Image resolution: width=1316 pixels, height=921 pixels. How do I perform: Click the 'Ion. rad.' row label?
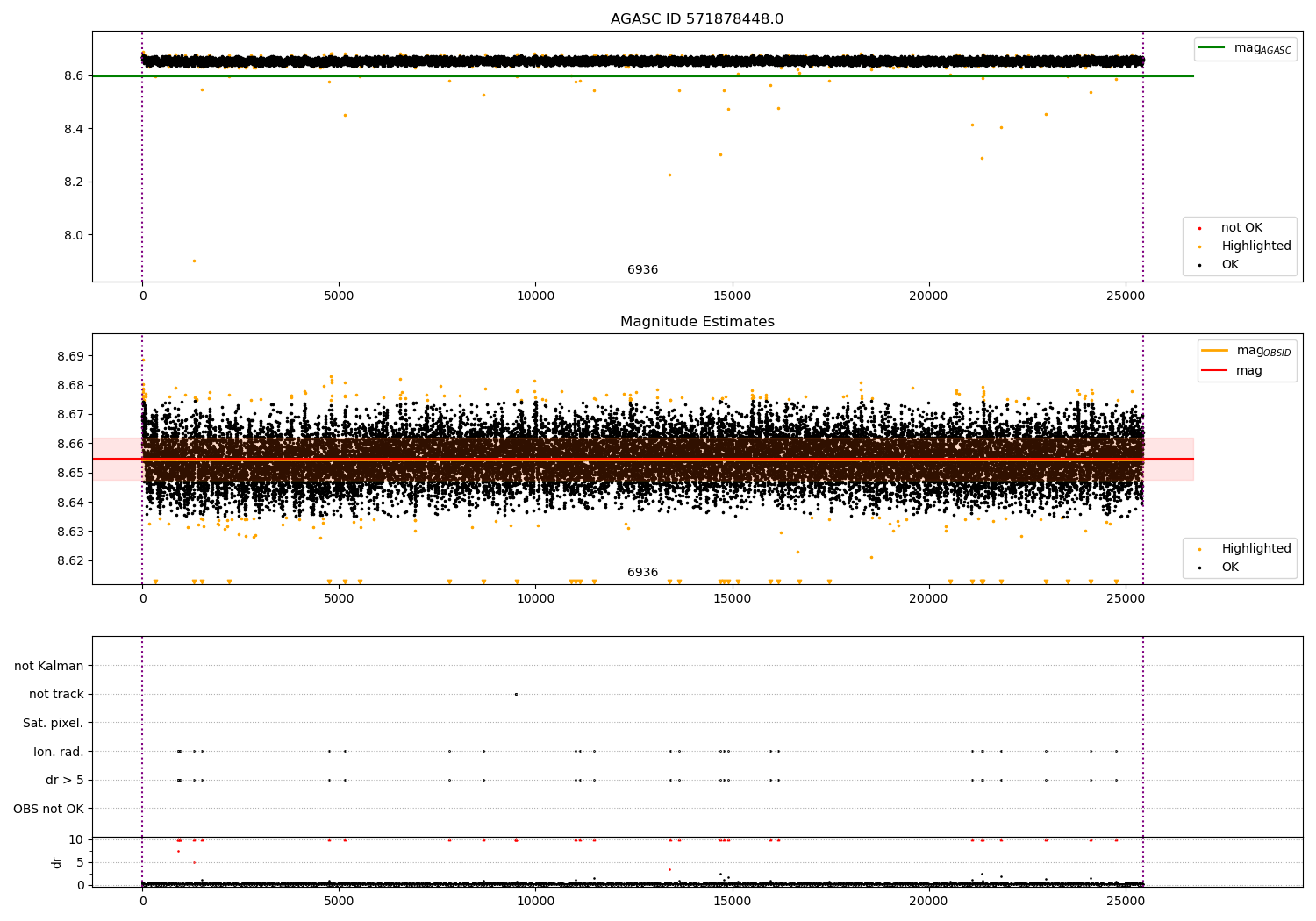(x=59, y=752)
